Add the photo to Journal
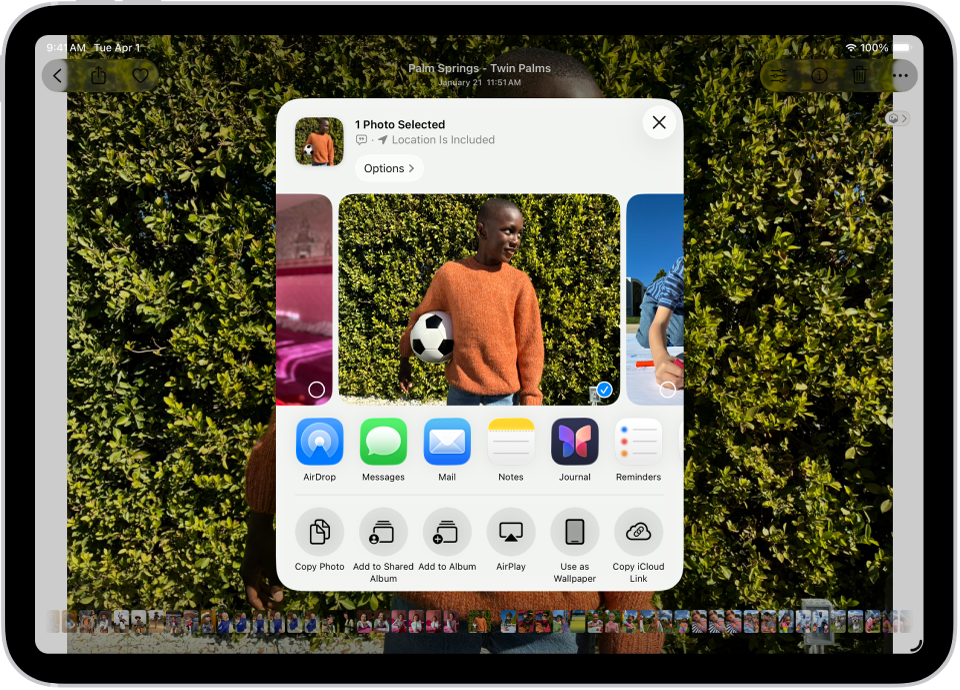Screen dimensions: 960x690 tap(575, 441)
